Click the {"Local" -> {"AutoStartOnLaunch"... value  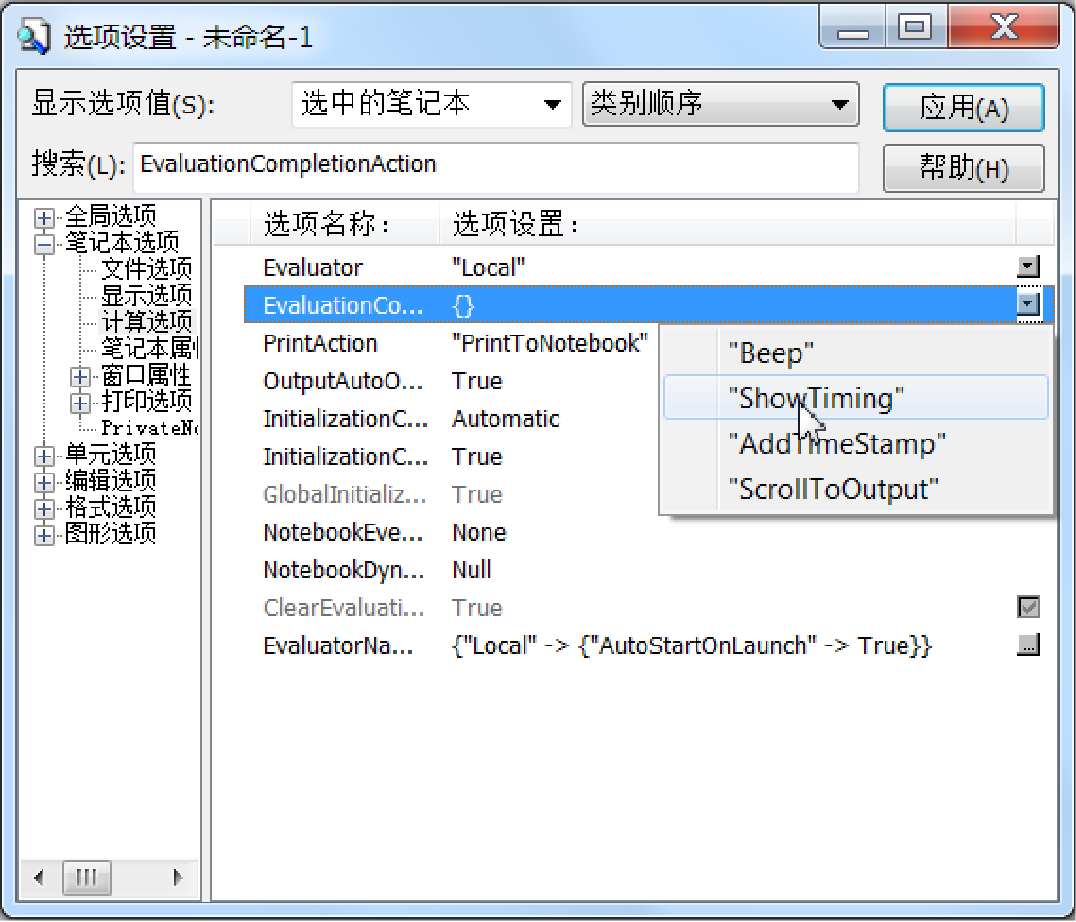[692, 646]
